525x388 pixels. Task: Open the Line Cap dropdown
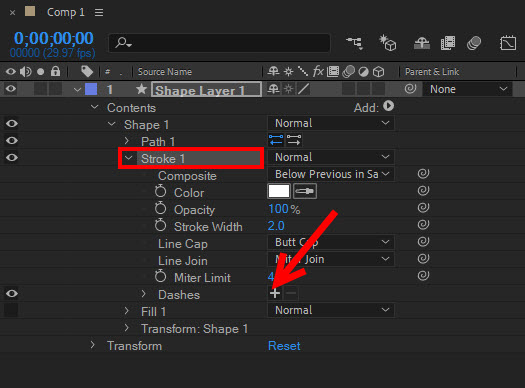coord(331,242)
